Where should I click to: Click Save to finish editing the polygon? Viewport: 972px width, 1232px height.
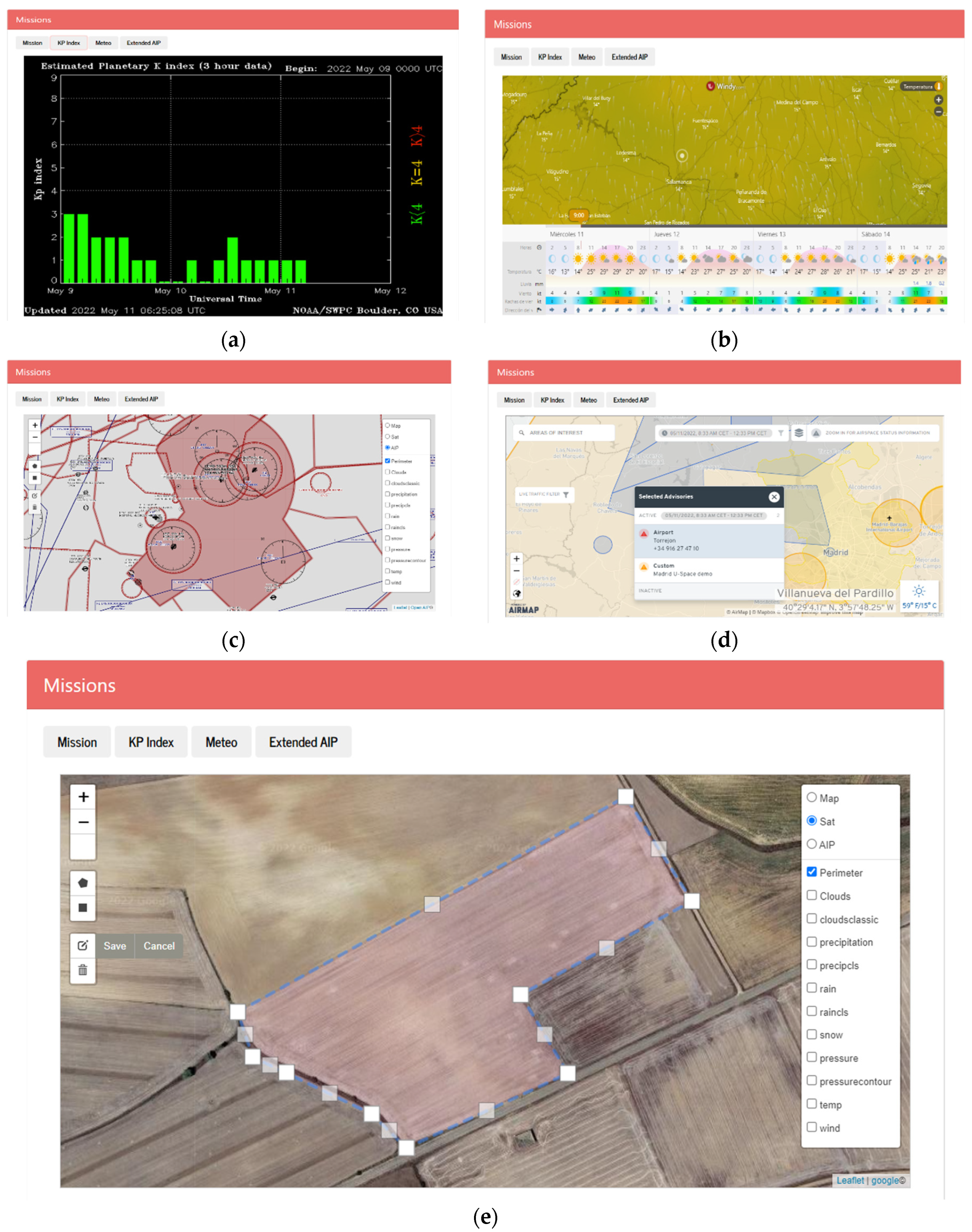(115, 946)
